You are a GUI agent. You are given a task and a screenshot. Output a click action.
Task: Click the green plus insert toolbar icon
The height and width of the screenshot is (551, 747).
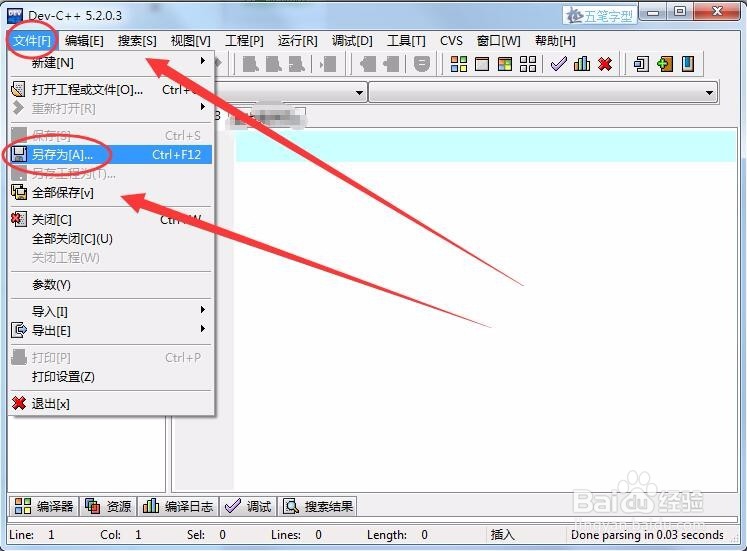point(665,64)
